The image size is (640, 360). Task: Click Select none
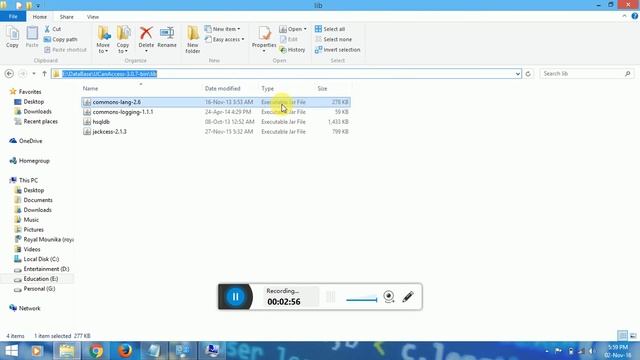333,39
